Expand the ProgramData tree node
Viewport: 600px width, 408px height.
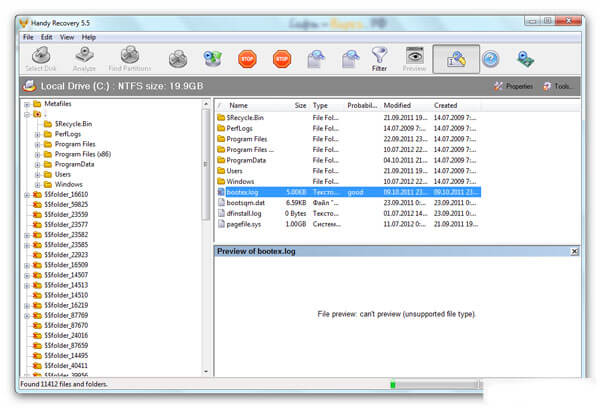click(38, 165)
